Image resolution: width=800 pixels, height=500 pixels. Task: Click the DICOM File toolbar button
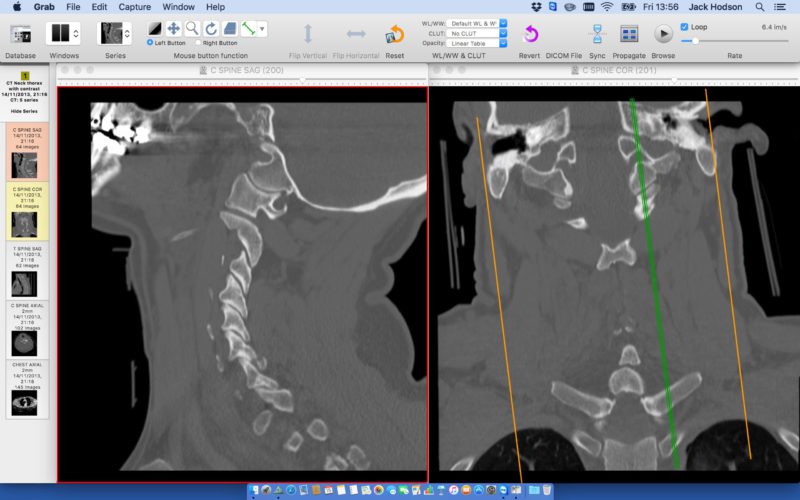click(563, 56)
